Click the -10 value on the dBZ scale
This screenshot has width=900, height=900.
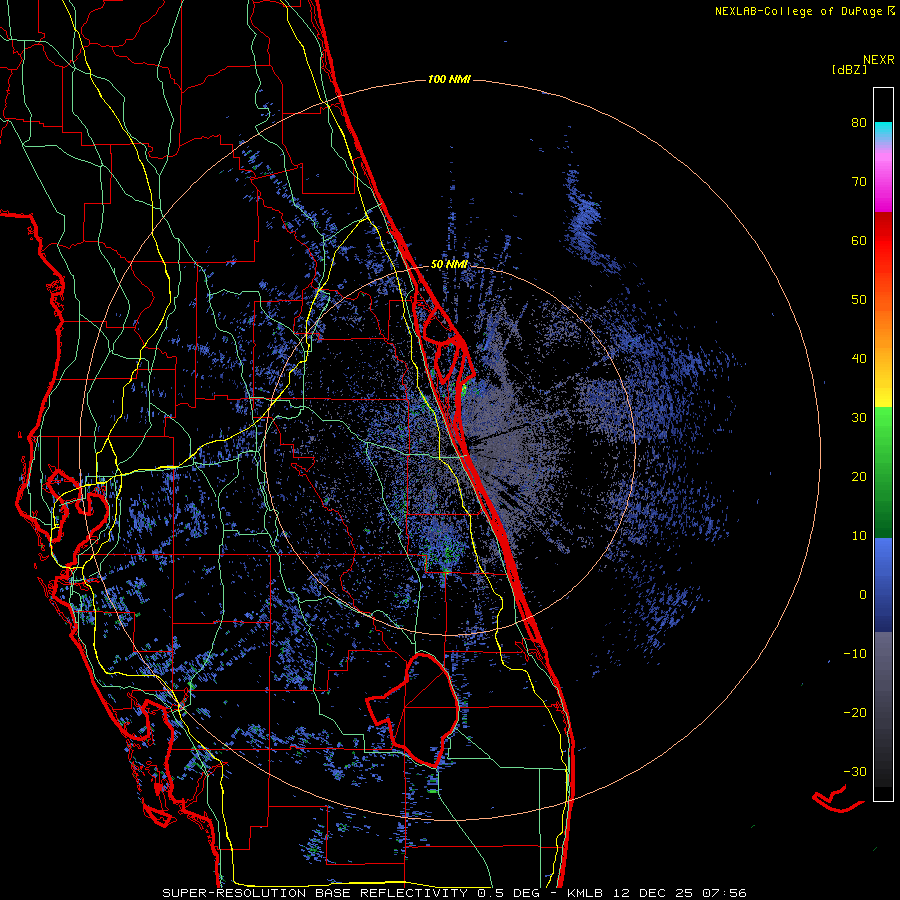coord(855,654)
